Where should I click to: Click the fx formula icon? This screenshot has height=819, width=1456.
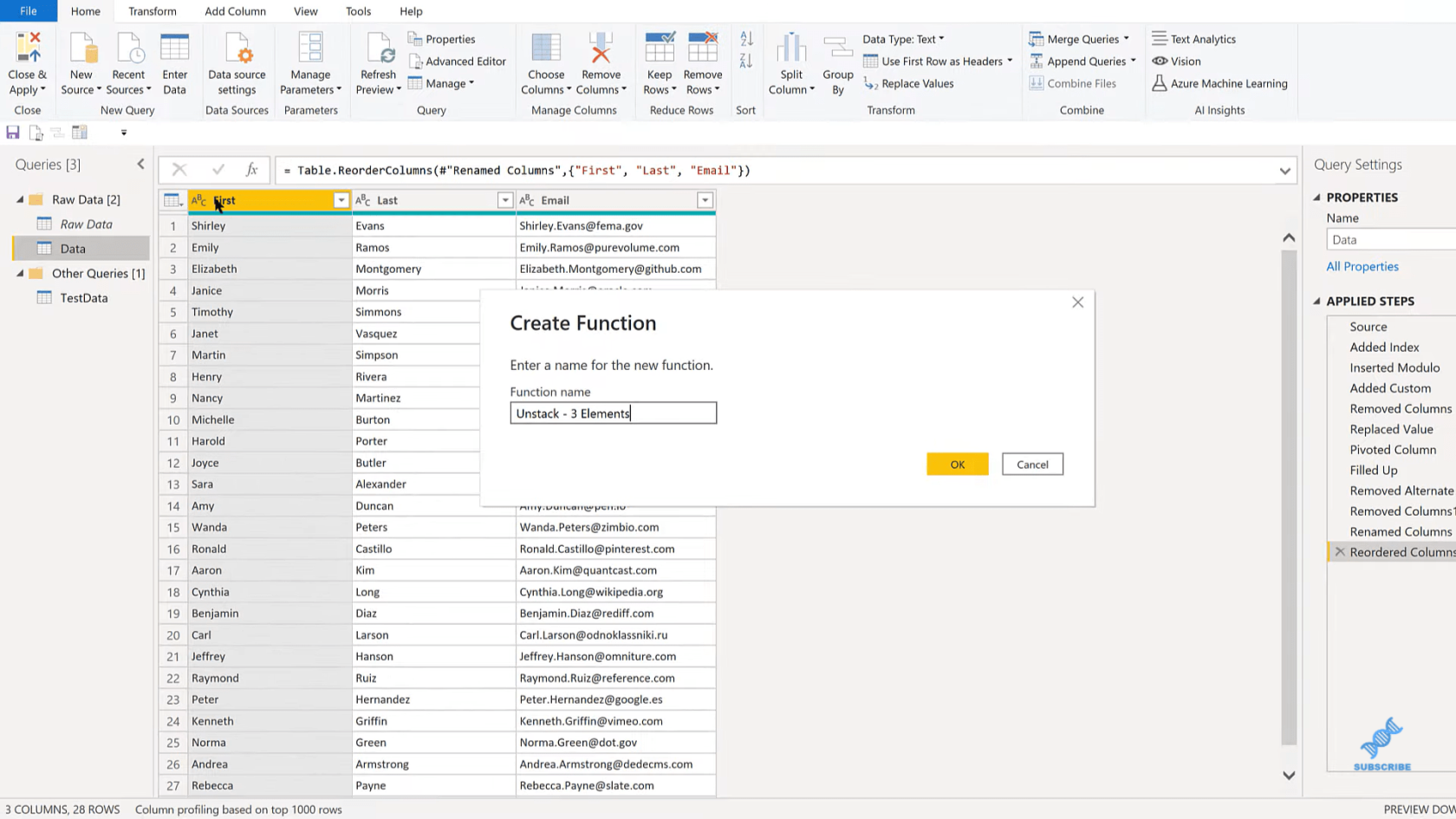click(251, 170)
